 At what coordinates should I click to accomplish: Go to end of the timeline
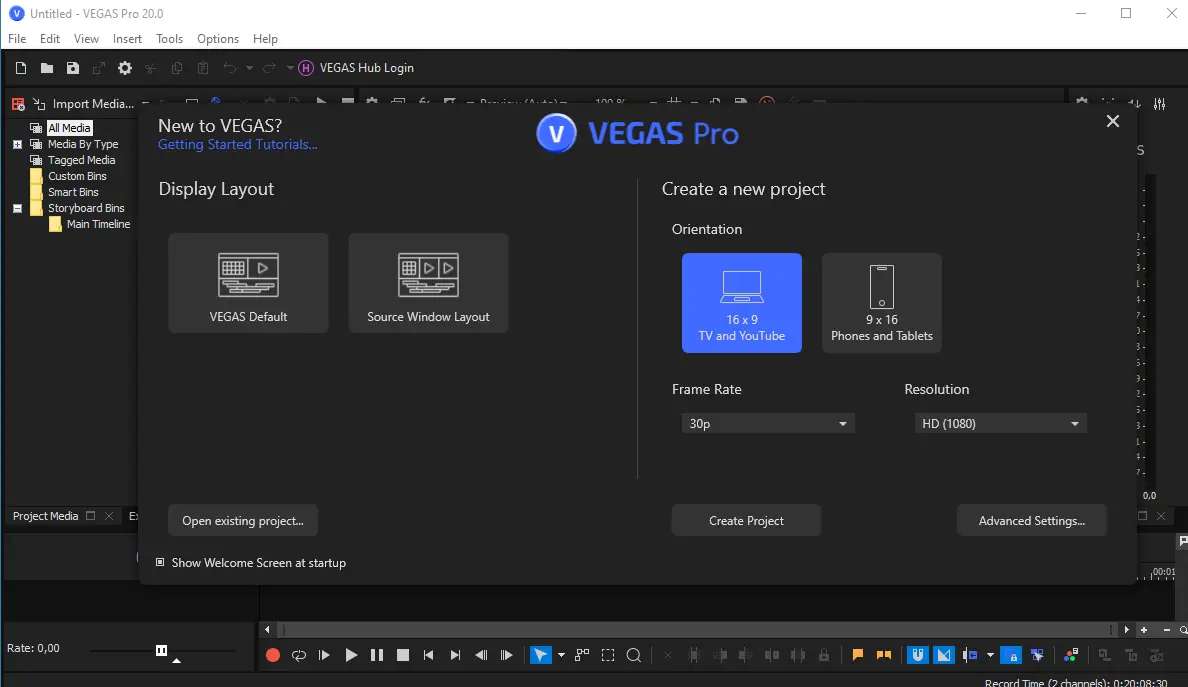tap(455, 655)
